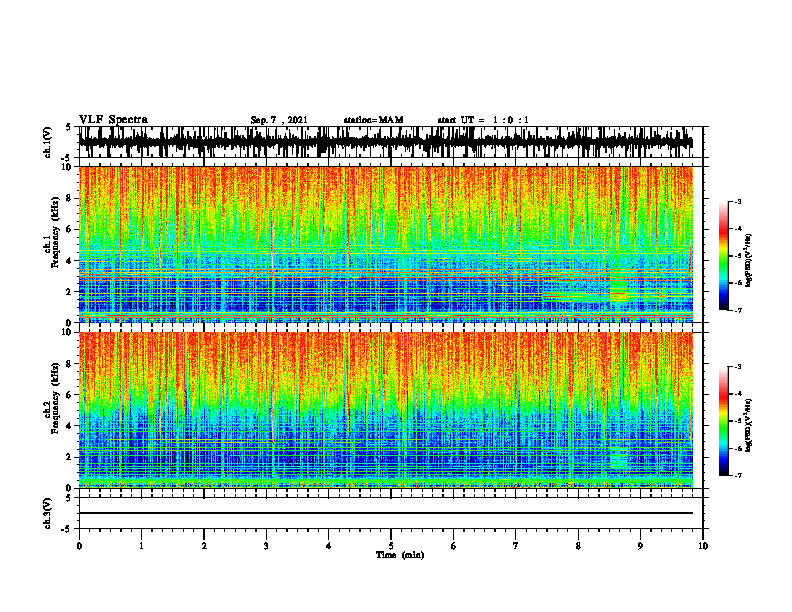Click the ch.2 "Frequency (kHz)" axis label
Viewport: 792px width, 612px height.
tap(55, 397)
